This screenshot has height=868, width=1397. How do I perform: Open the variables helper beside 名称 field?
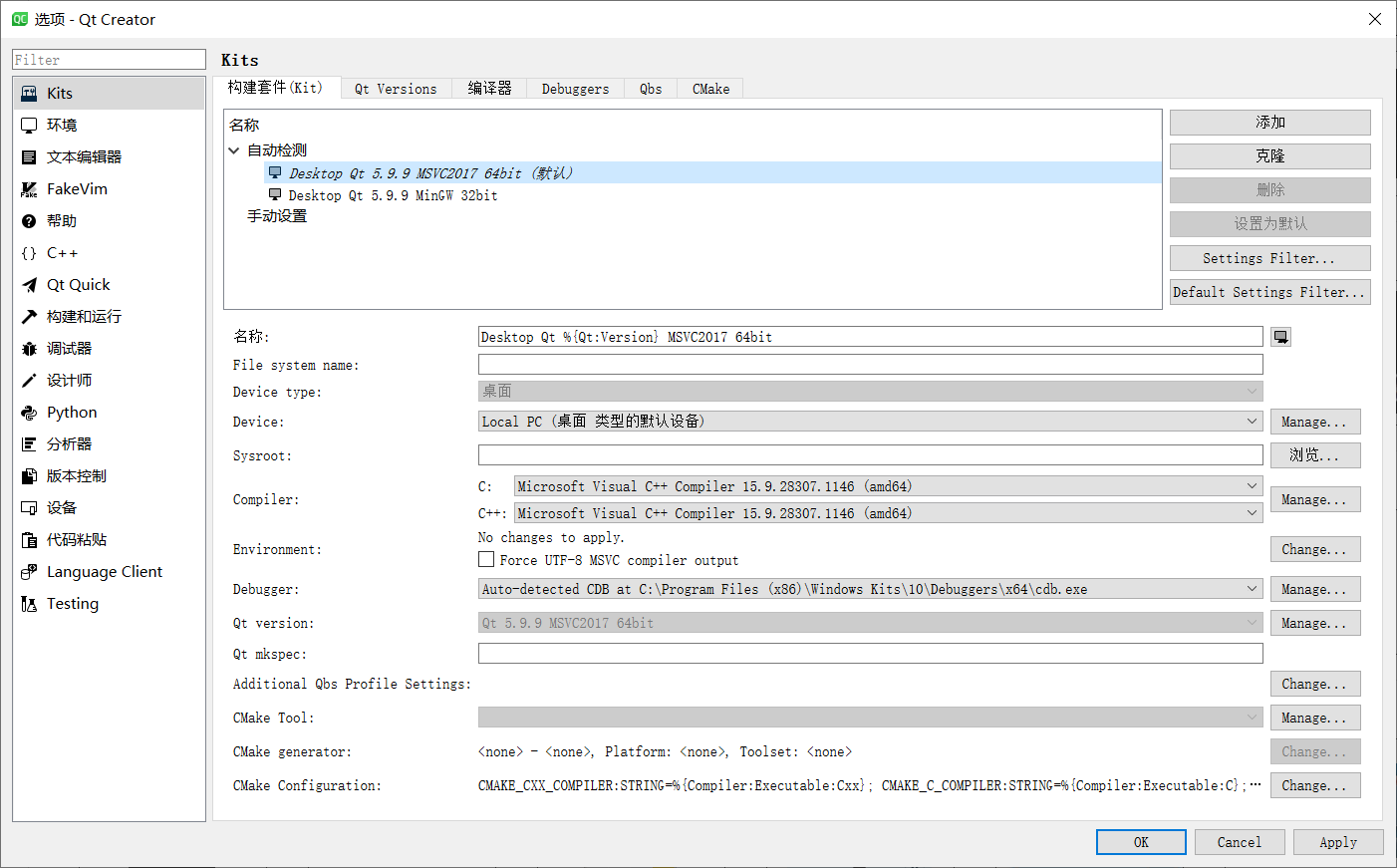(1280, 336)
